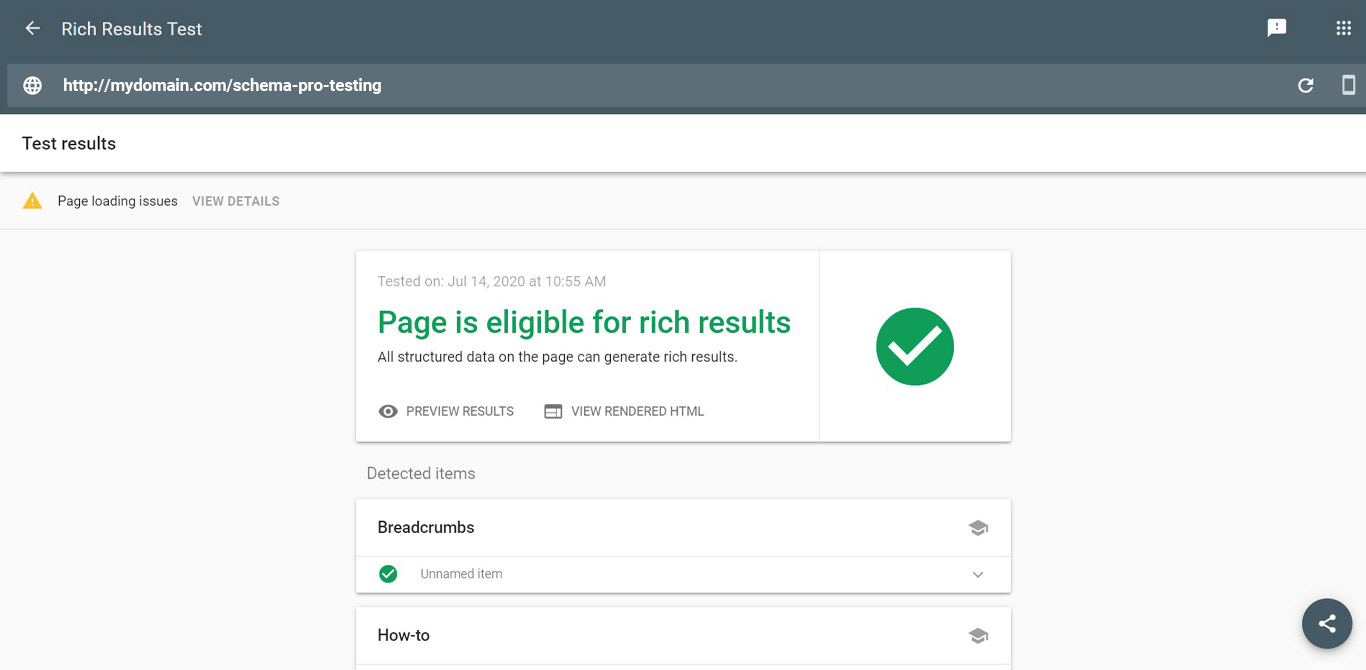Select the tested URL in the address bar
The width and height of the screenshot is (1366, 670).
tap(222, 85)
